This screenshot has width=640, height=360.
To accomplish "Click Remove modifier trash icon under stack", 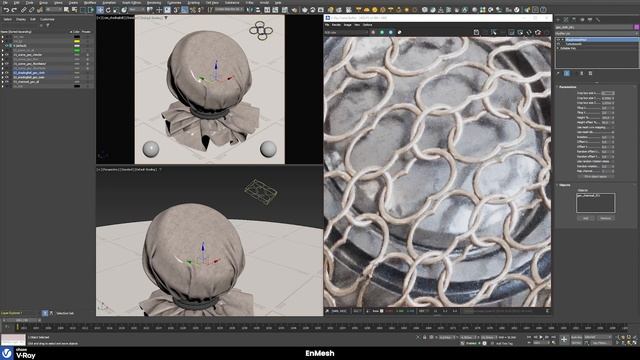I will (x=582, y=73).
